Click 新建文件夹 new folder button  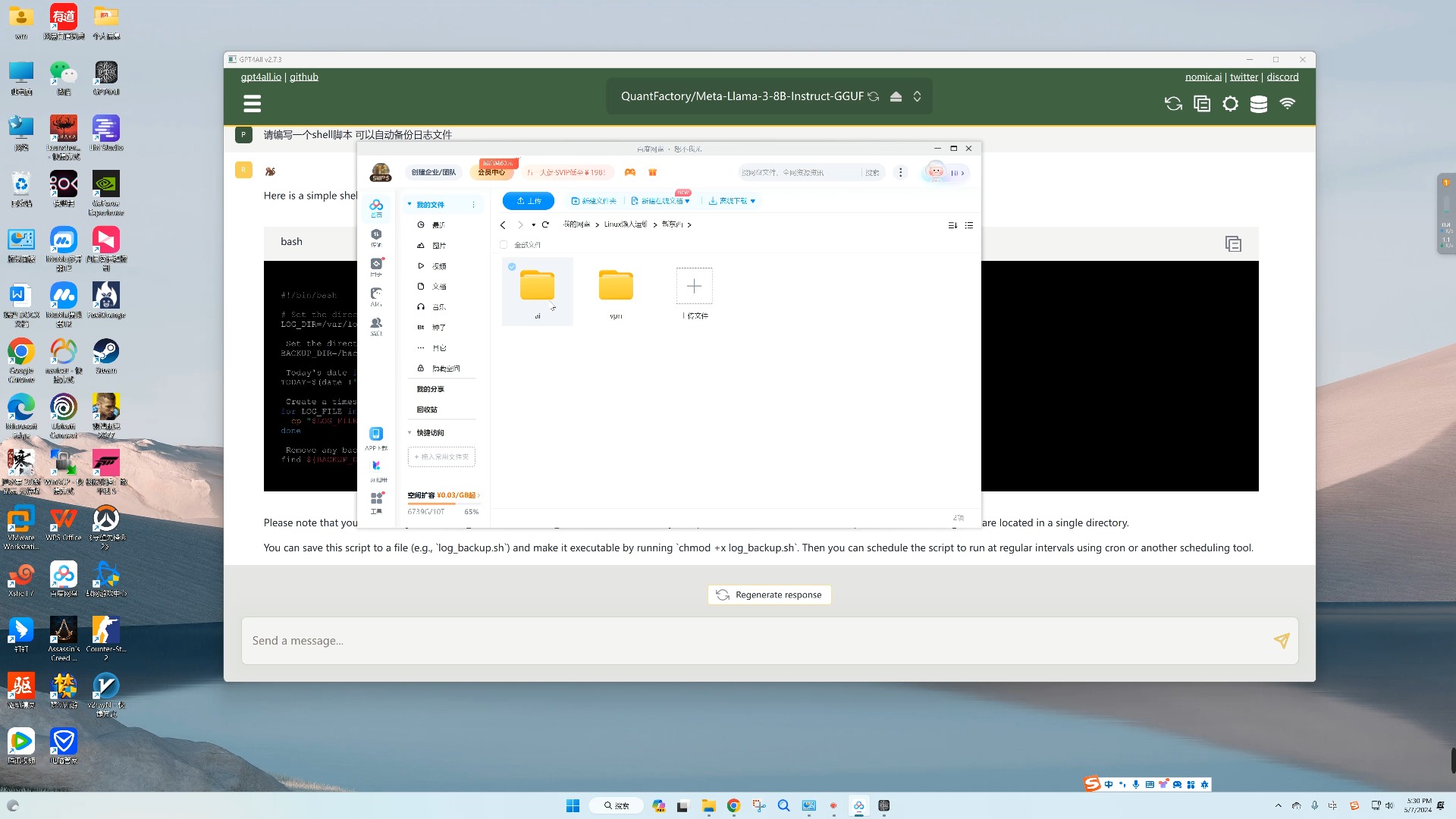(x=594, y=201)
